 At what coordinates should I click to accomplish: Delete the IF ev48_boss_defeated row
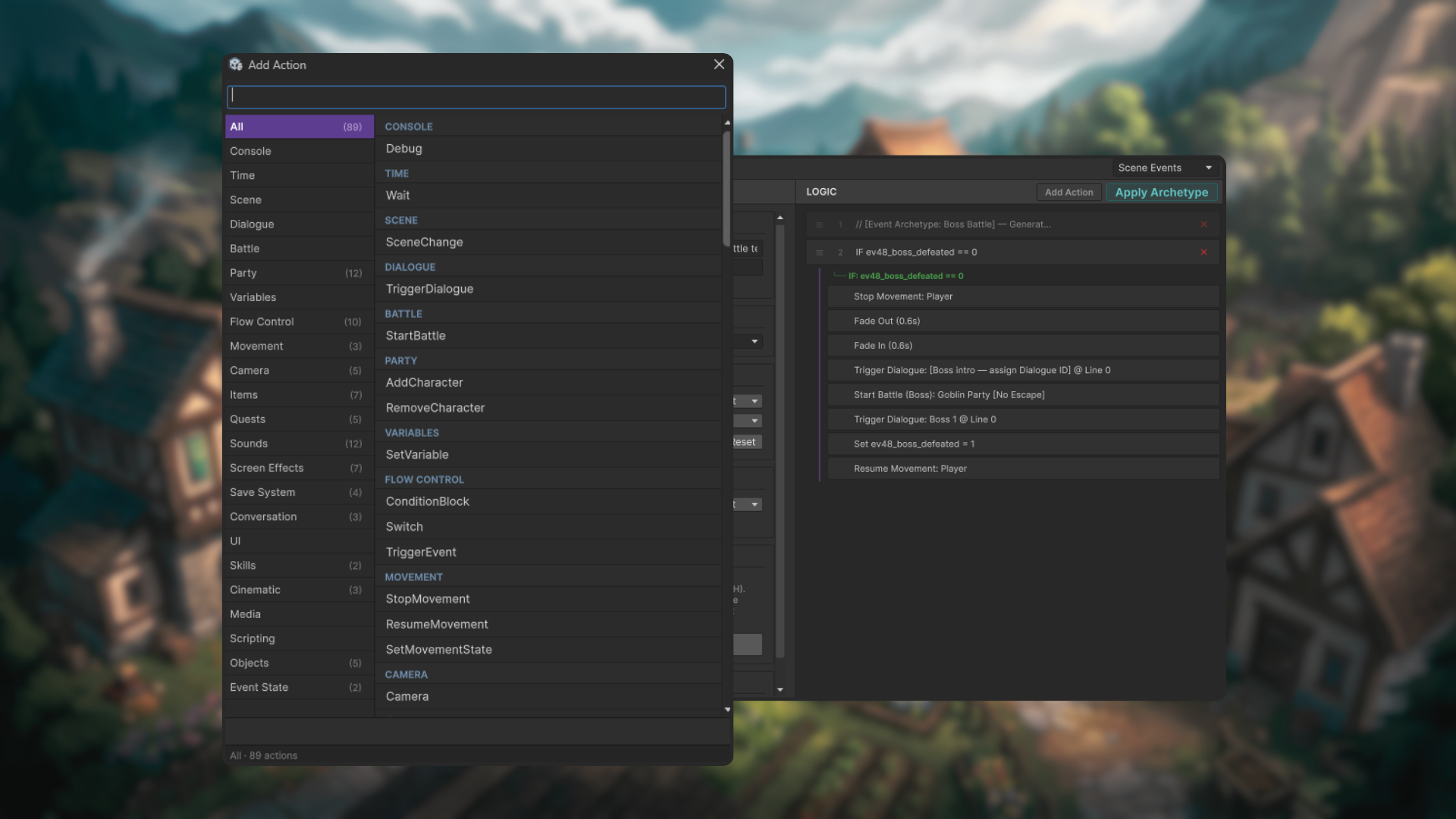point(1203,252)
